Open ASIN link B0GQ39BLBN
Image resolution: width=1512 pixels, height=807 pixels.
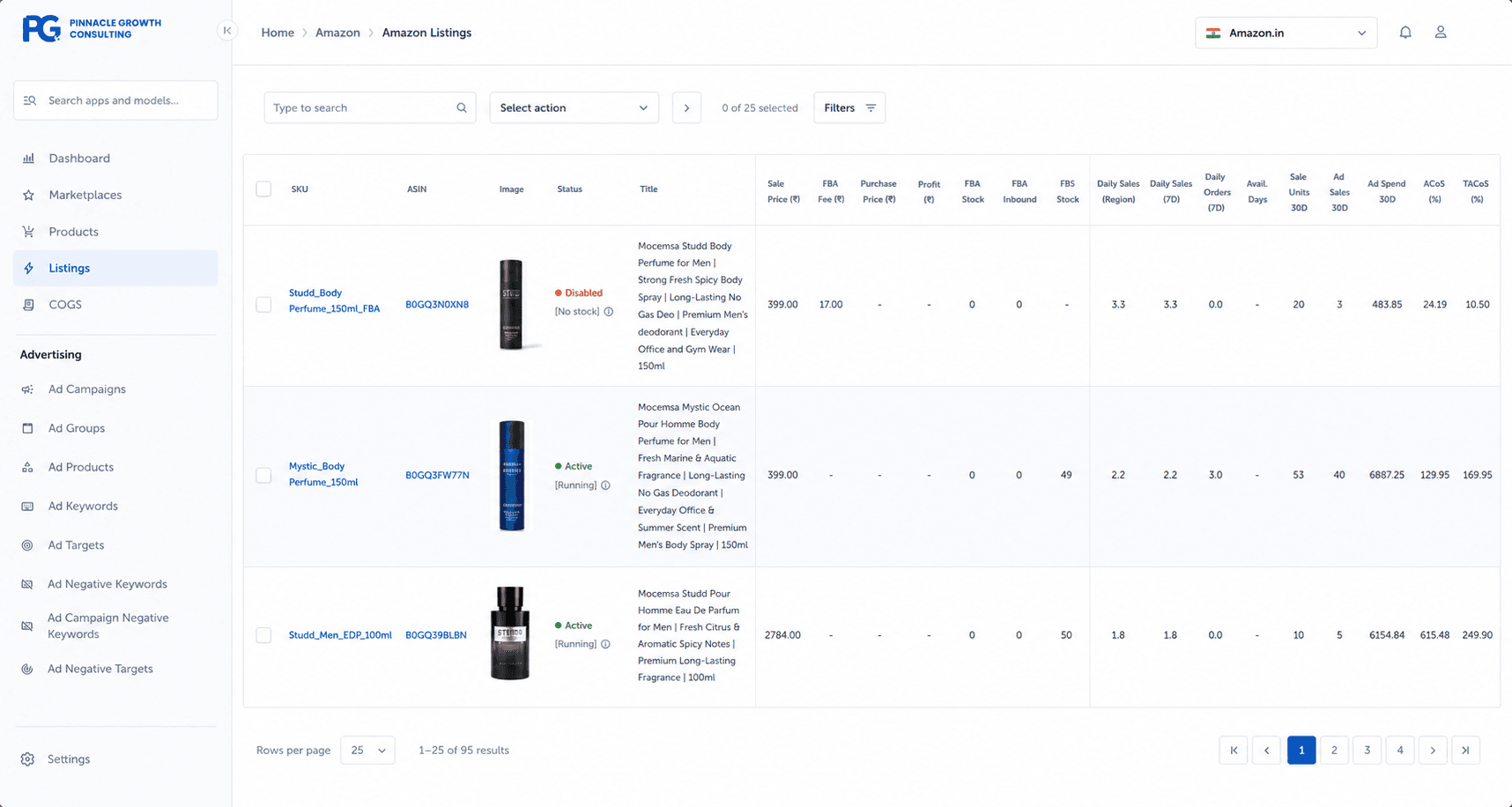(x=436, y=635)
